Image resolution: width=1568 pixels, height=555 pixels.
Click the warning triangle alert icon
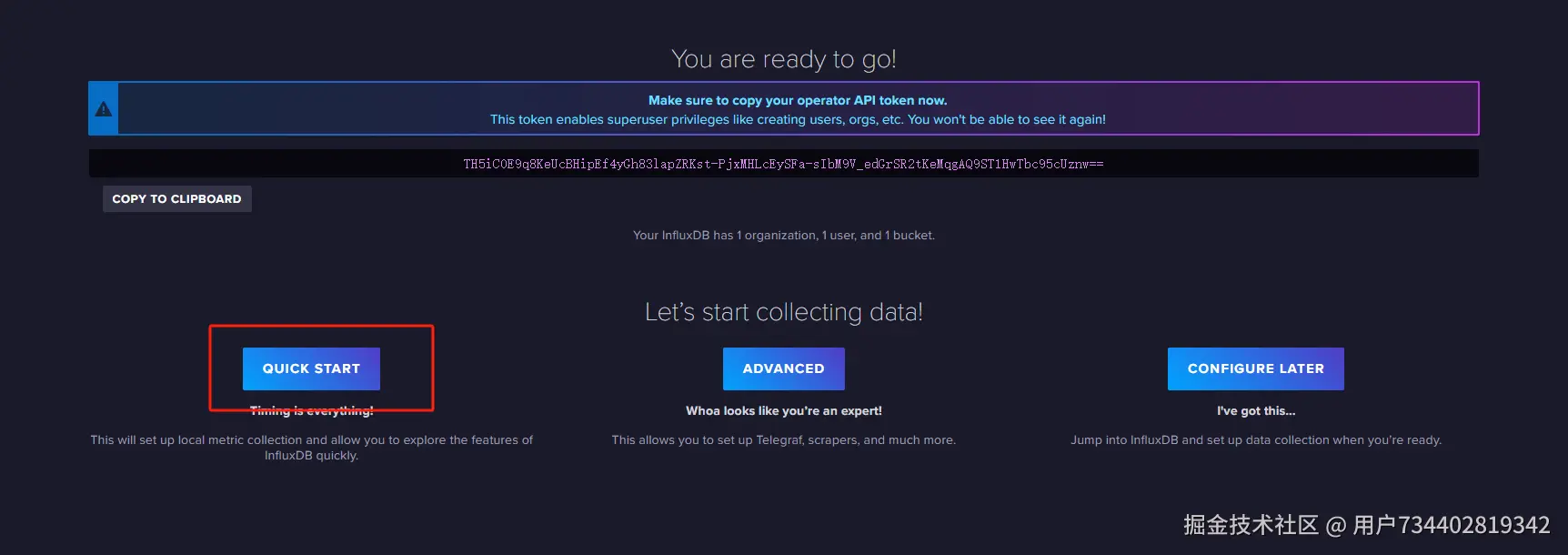click(x=104, y=109)
